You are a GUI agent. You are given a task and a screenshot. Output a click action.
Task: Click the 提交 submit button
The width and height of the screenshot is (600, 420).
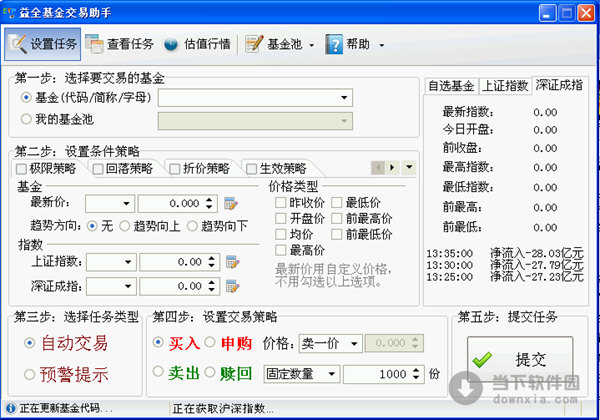[x=520, y=359]
